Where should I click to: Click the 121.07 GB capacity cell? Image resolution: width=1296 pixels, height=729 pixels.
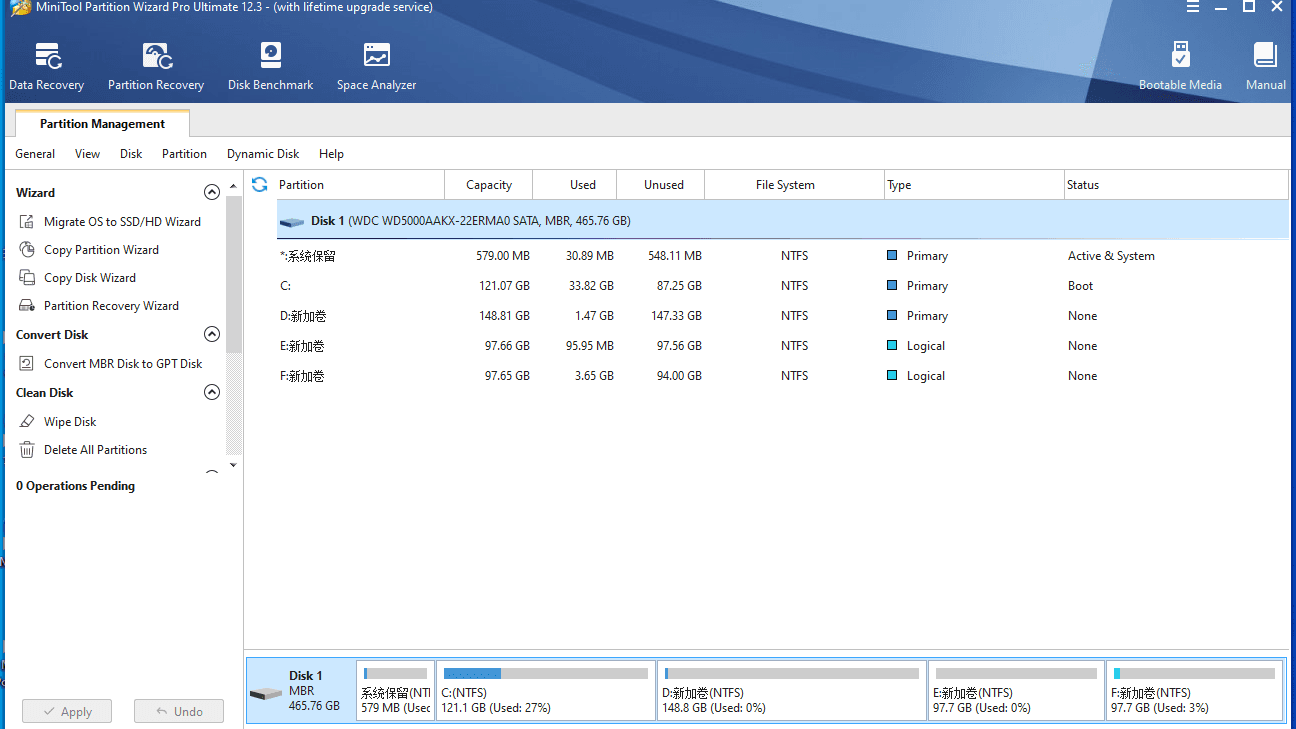(504, 286)
